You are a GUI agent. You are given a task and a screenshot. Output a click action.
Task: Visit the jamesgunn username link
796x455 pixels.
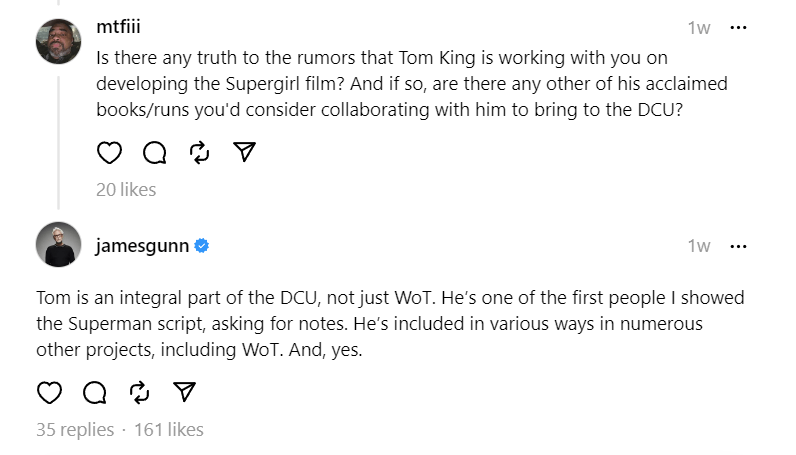[x=142, y=245]
